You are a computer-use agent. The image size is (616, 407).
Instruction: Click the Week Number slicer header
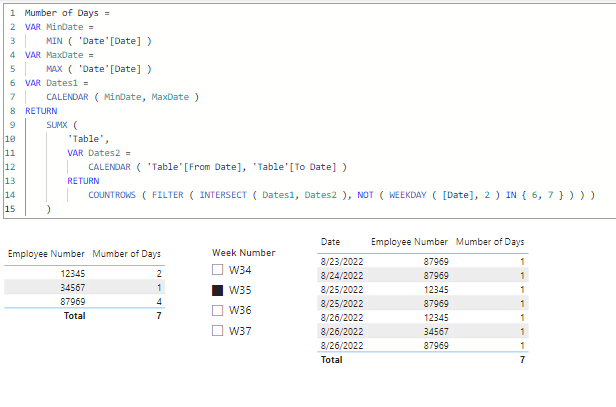pos(244,253)
